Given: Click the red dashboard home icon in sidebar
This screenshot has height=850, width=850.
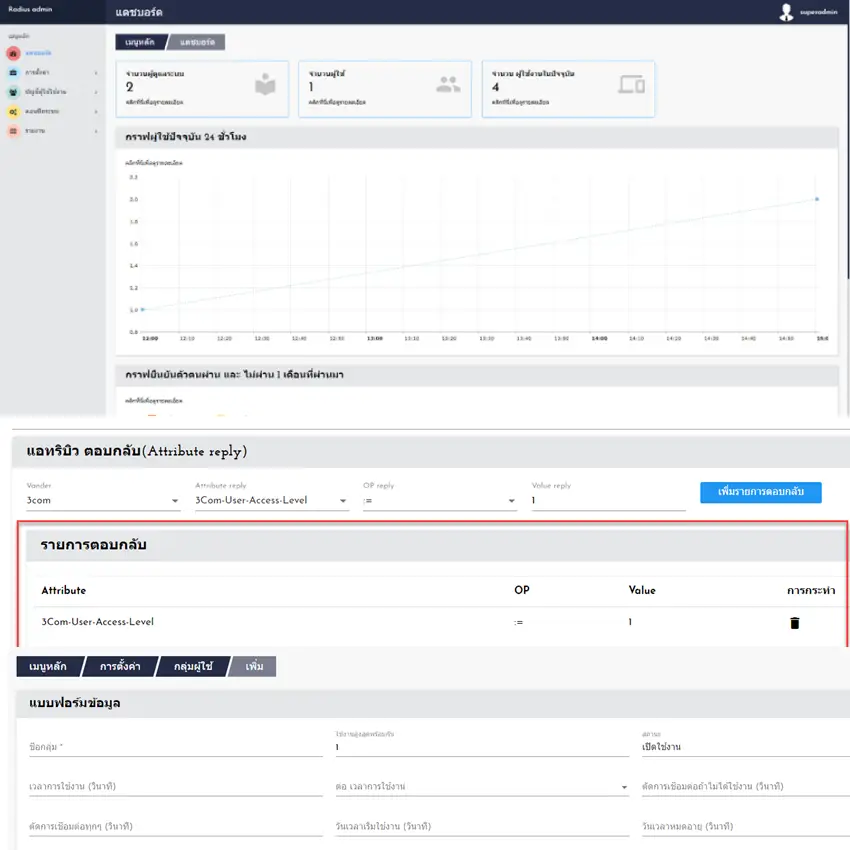Looking at the screenshot, I should click(x=12, y=52).
